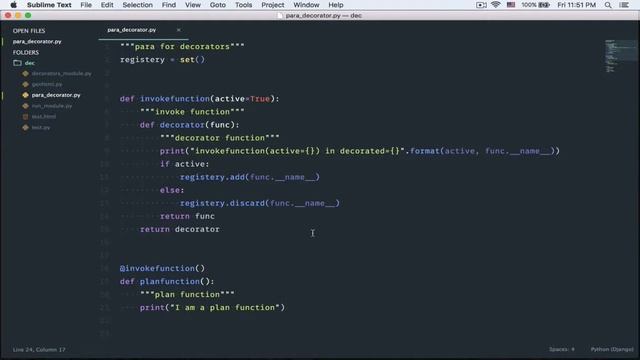Click the '"""para for decorators"""' docstring line

(182, 47)
